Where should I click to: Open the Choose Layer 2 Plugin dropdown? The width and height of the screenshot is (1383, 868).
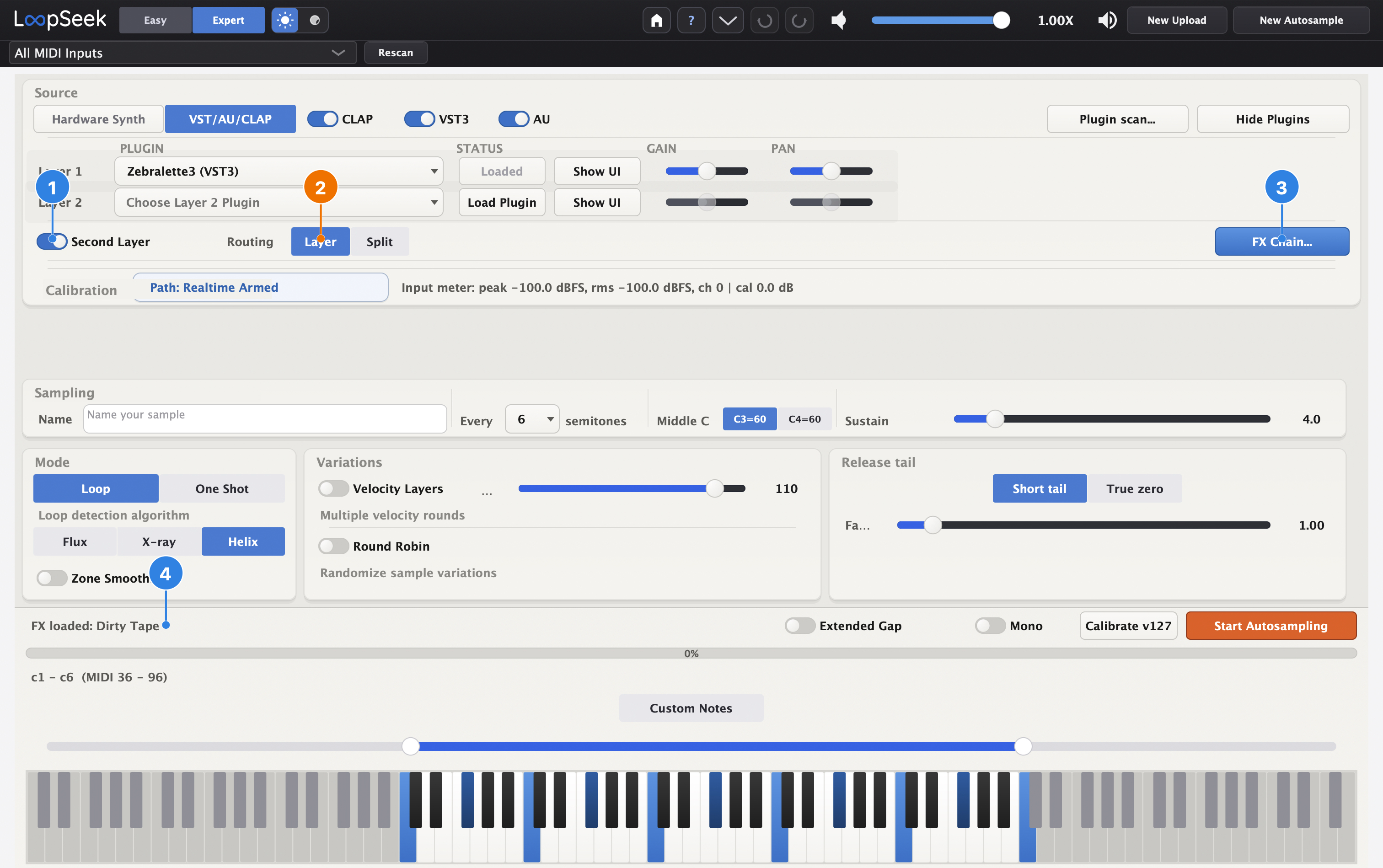pos(279,202)
